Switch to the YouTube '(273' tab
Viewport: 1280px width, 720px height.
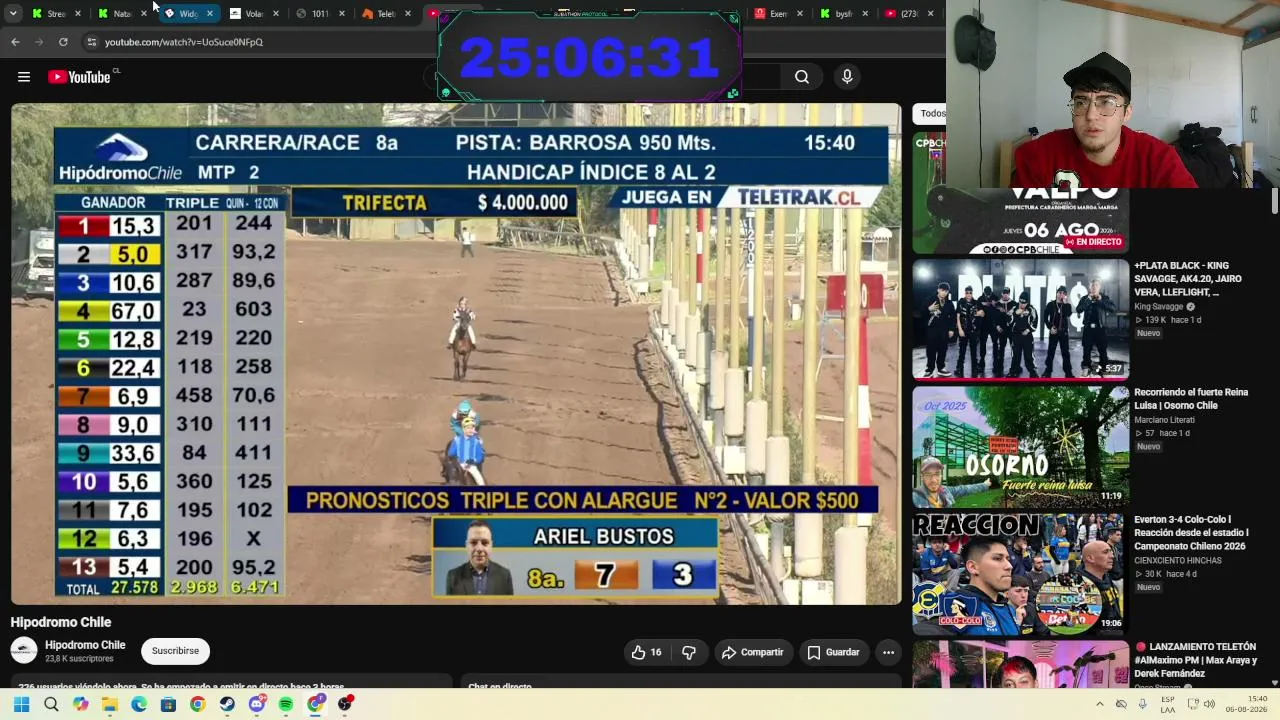(x=908, y=14)
